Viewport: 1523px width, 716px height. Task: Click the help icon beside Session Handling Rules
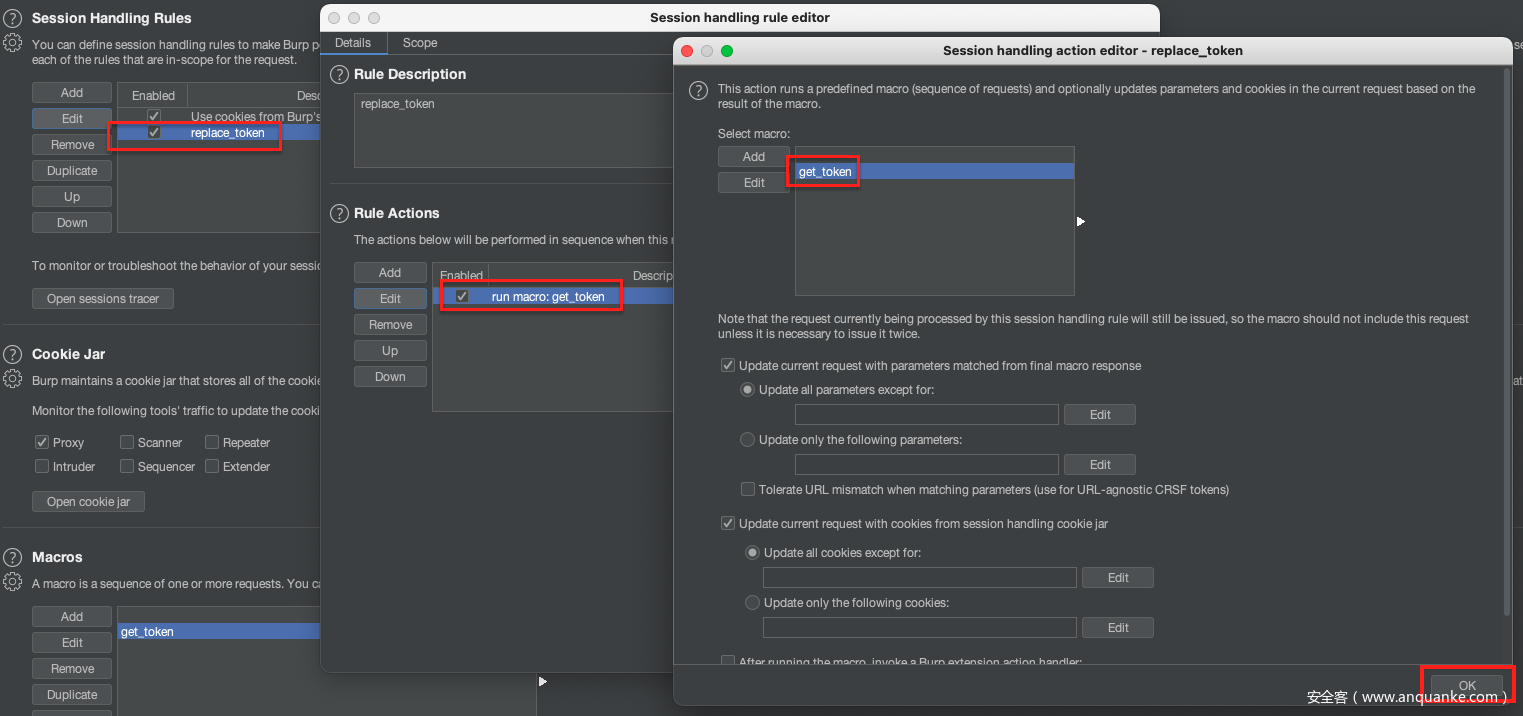13,19
